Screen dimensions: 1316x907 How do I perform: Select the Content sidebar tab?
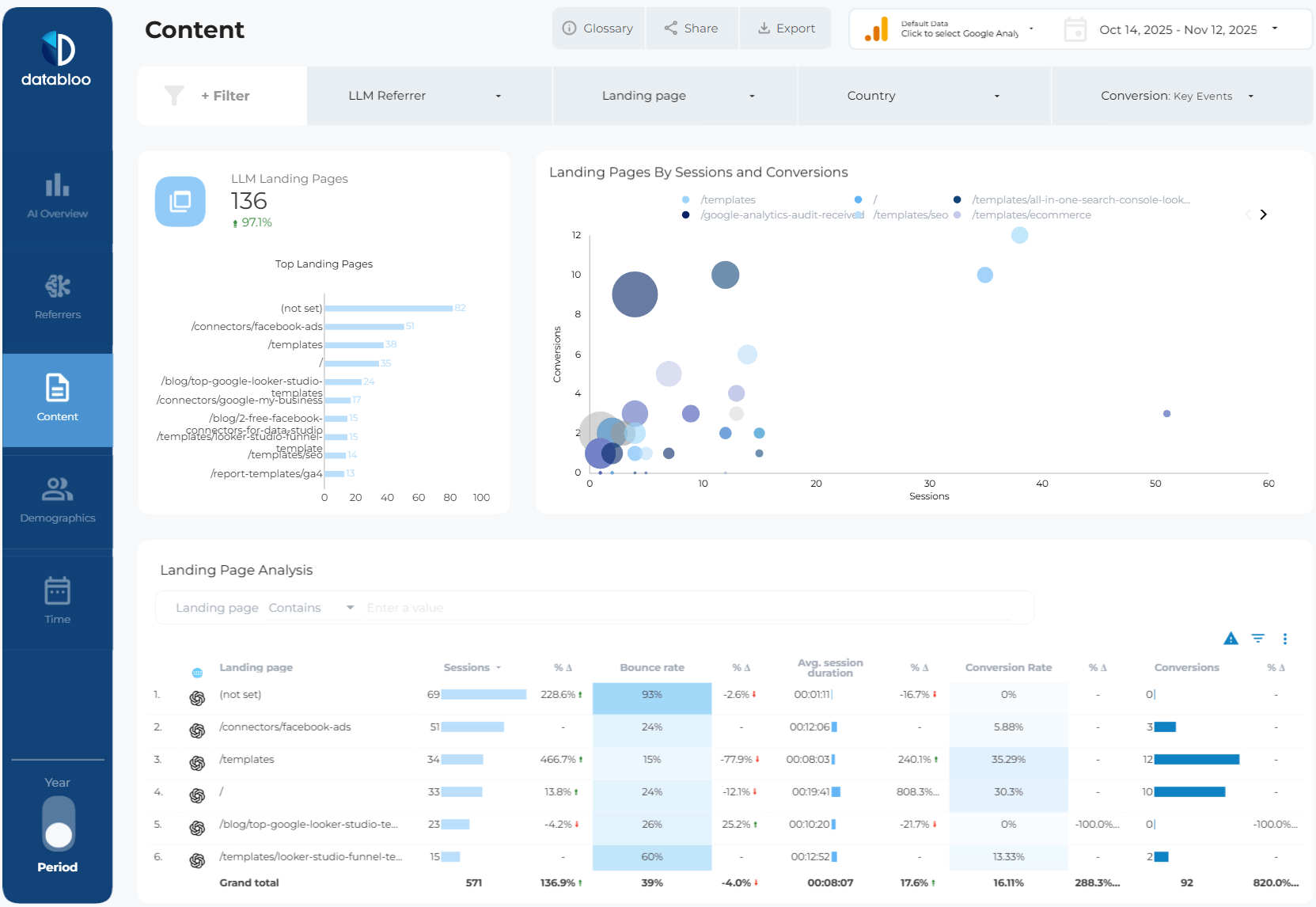[57, 400]
